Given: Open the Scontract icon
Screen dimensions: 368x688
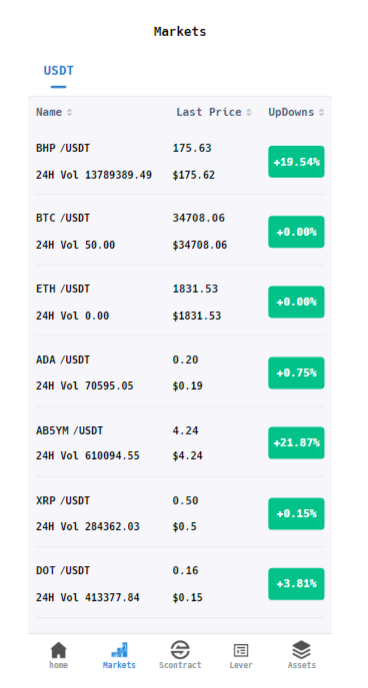Looking at the screenshot, I should point(180,650).
